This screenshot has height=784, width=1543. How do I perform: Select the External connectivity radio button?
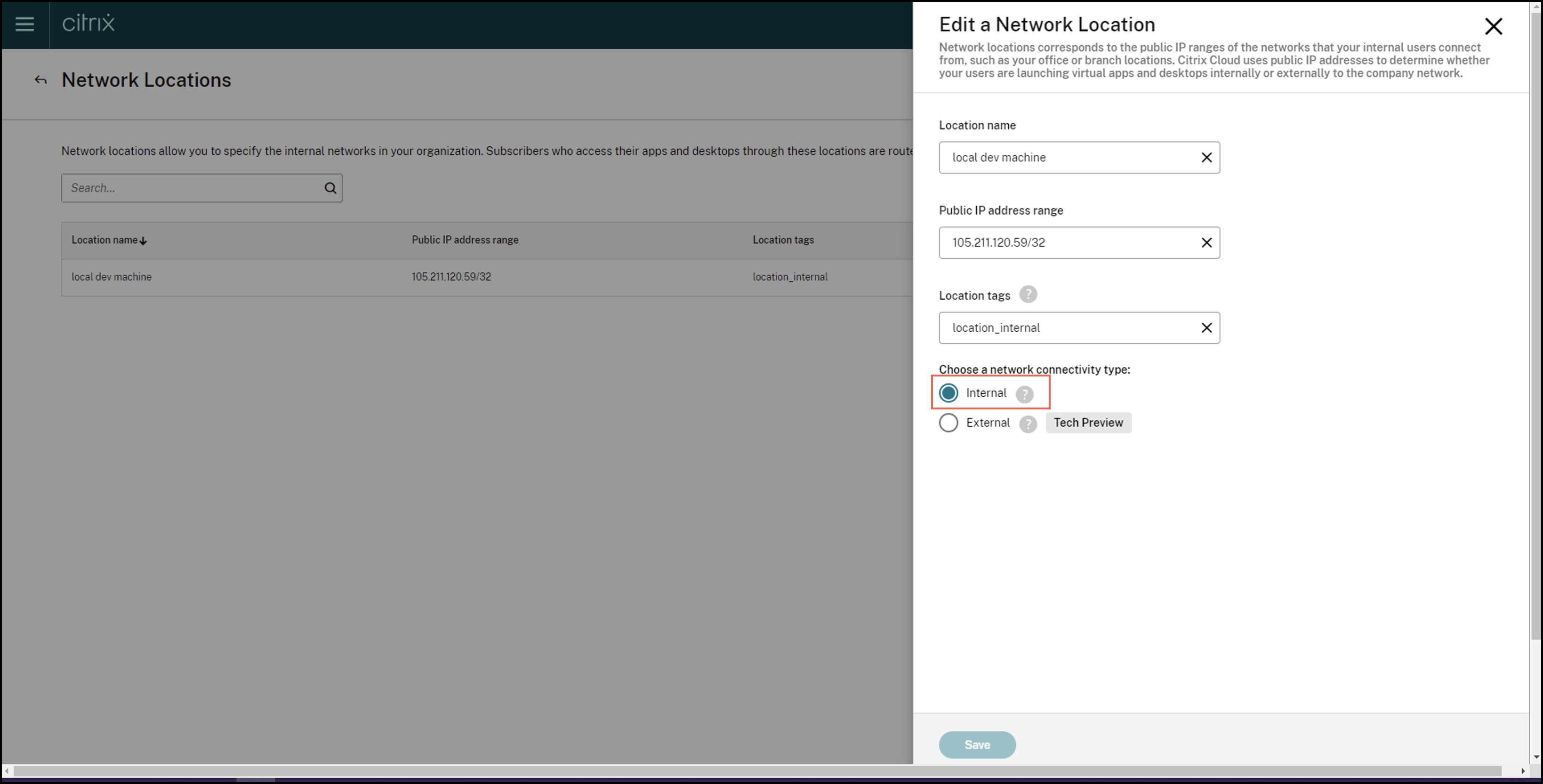tap(948, 423)
